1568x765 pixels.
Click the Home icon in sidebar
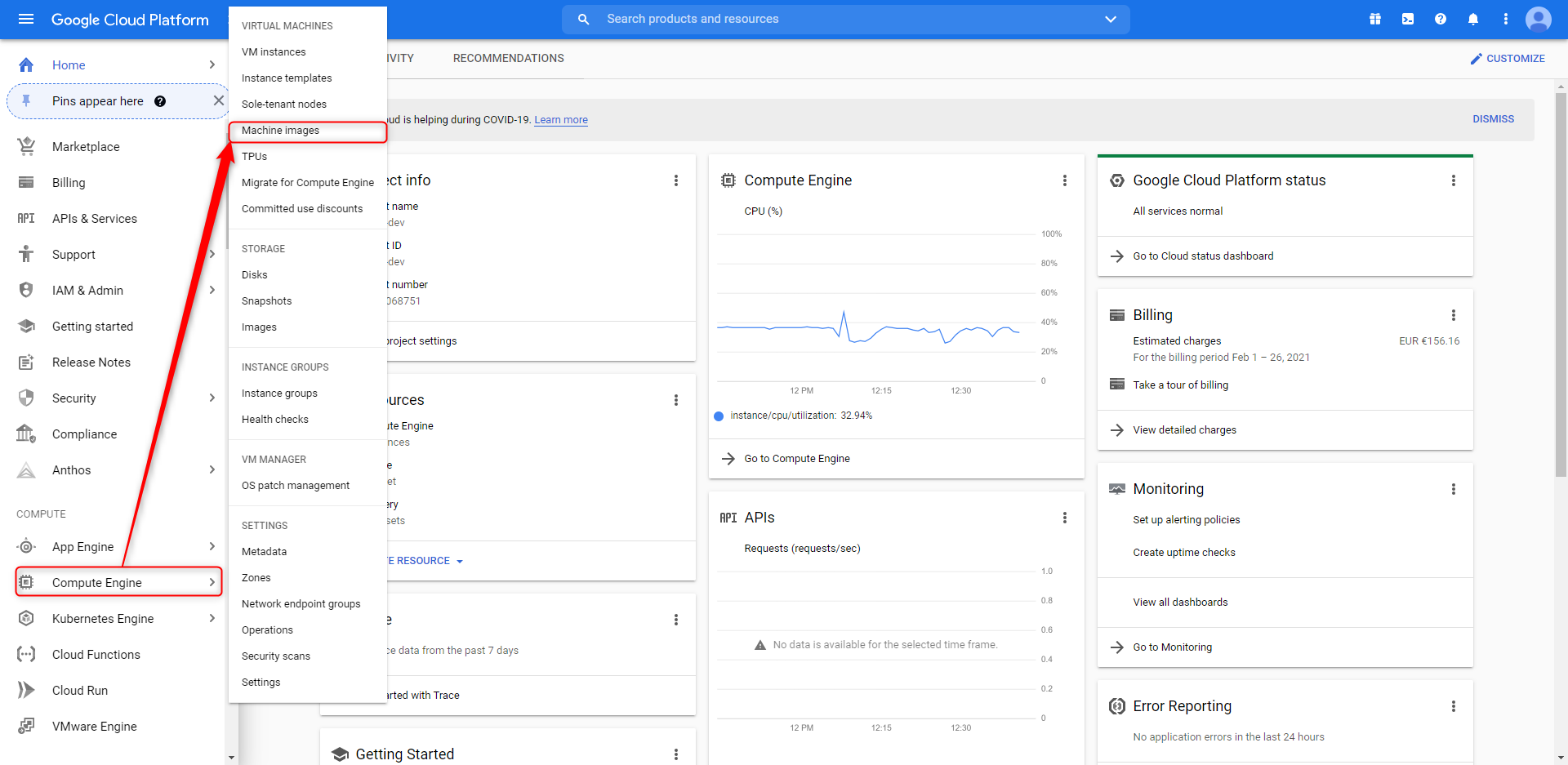[x=26, y=65]
